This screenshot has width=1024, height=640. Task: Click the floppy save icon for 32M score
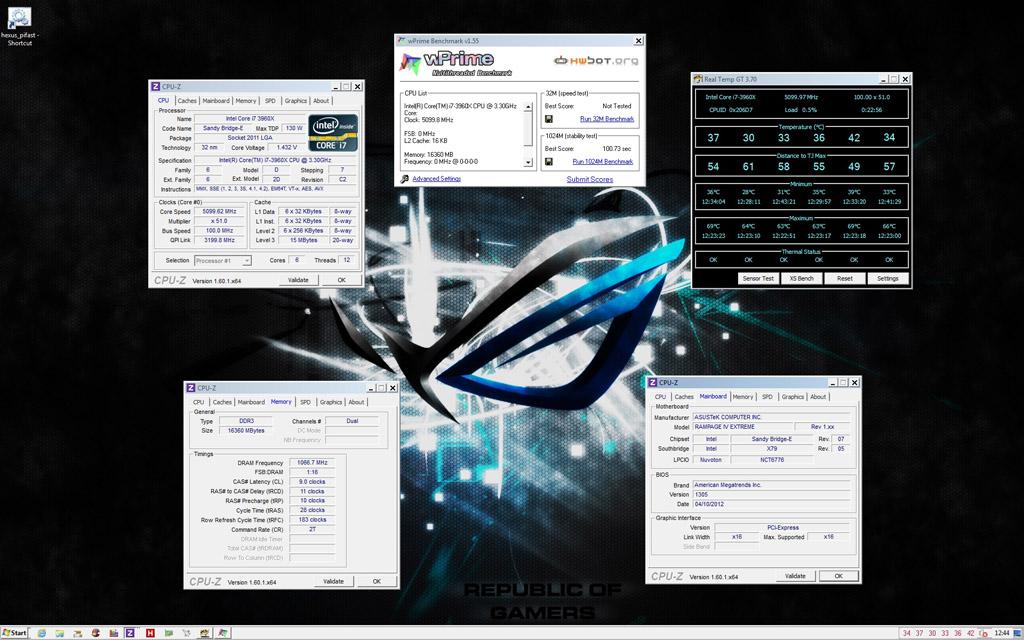[549, 119]
